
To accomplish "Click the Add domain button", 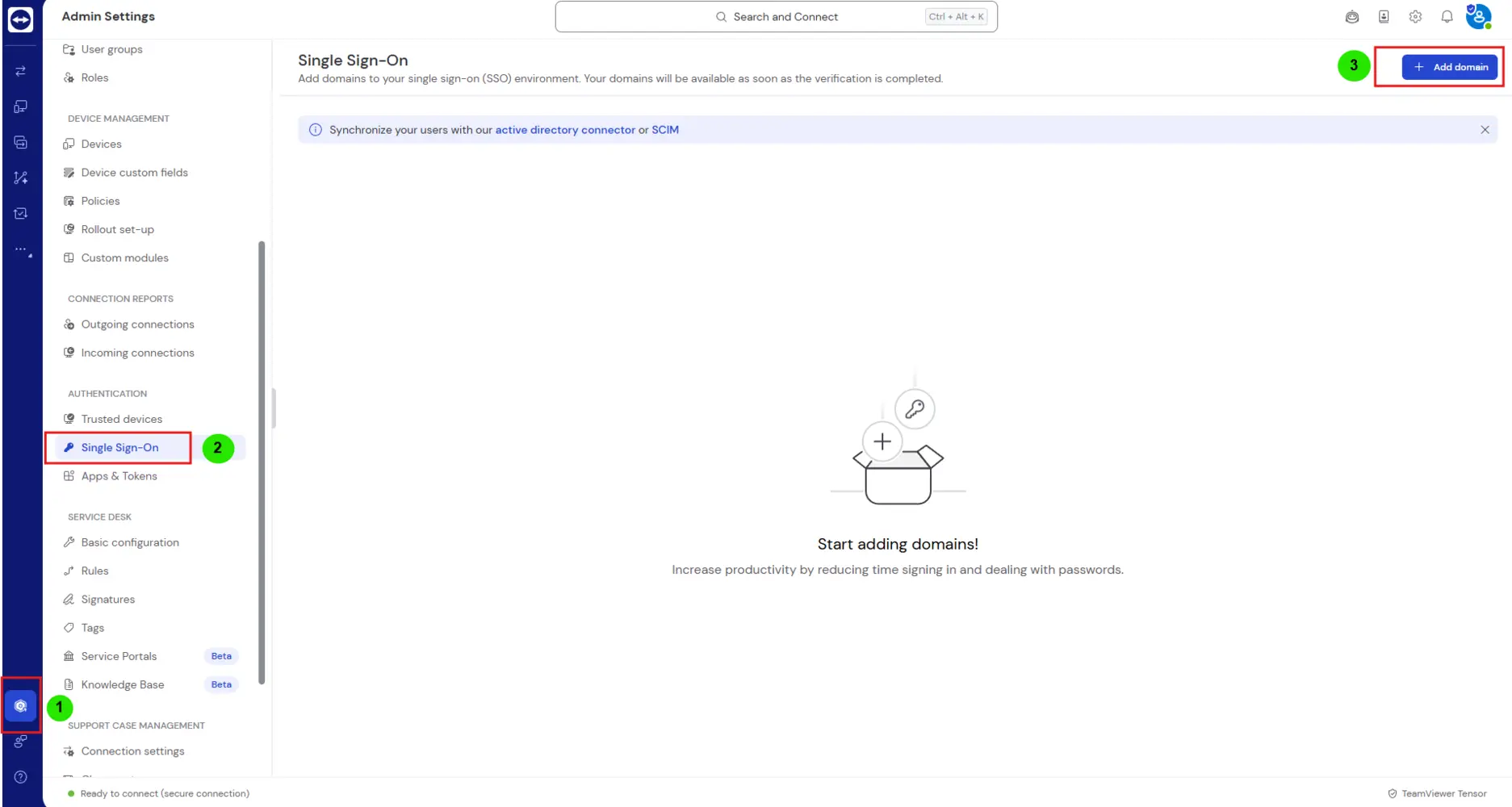I will point(1450,67).
